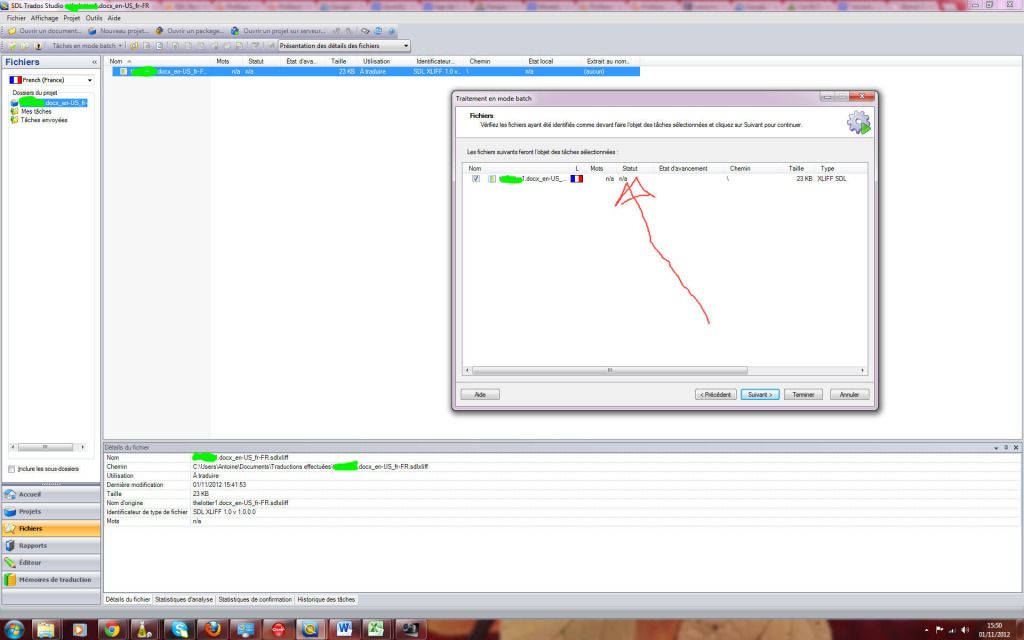Click the Mémoires de traduction book icon

click(x=10, y=579)
